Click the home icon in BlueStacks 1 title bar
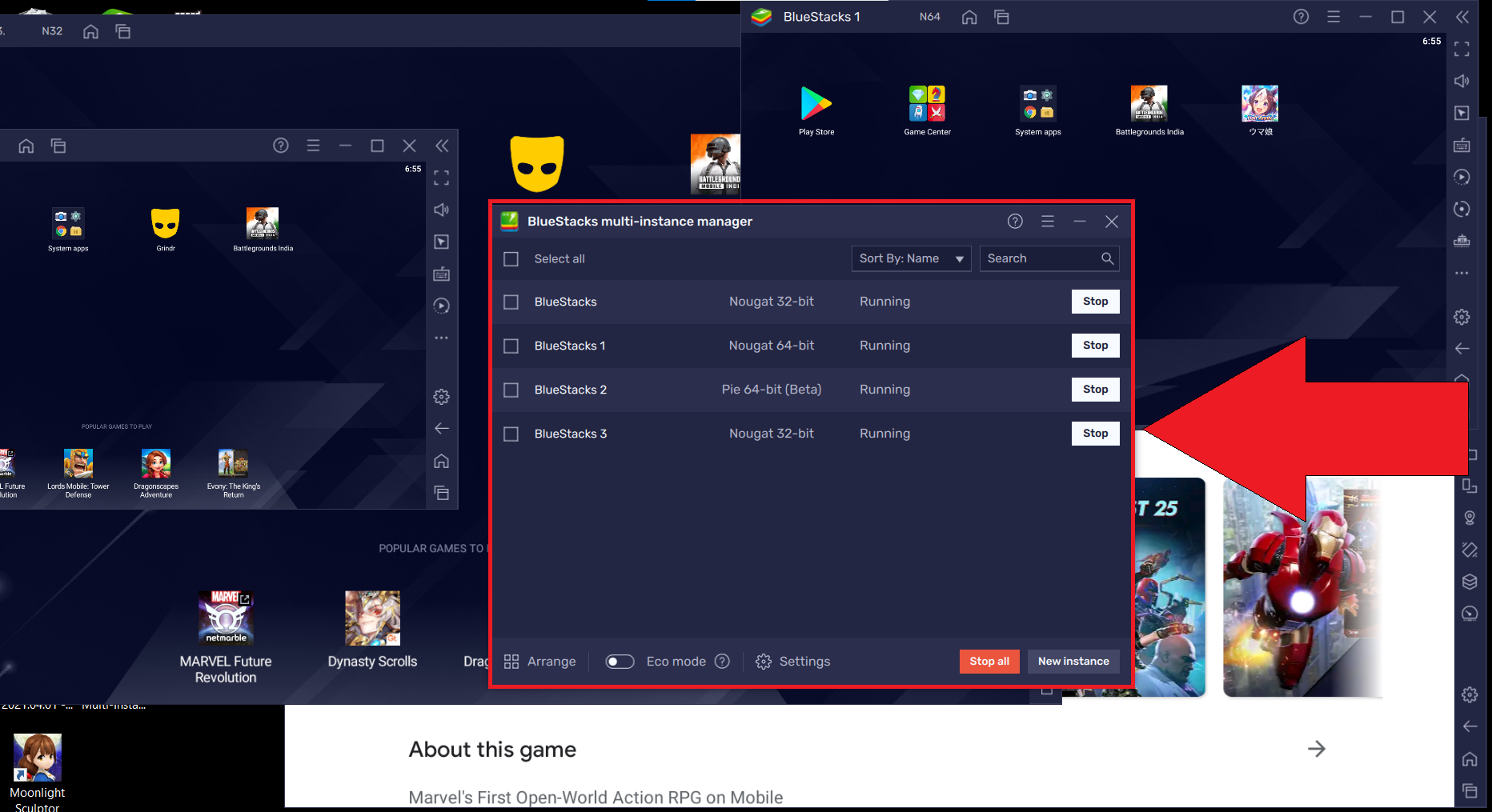Screen dimensions: 1492x812 tap(969, 17)
